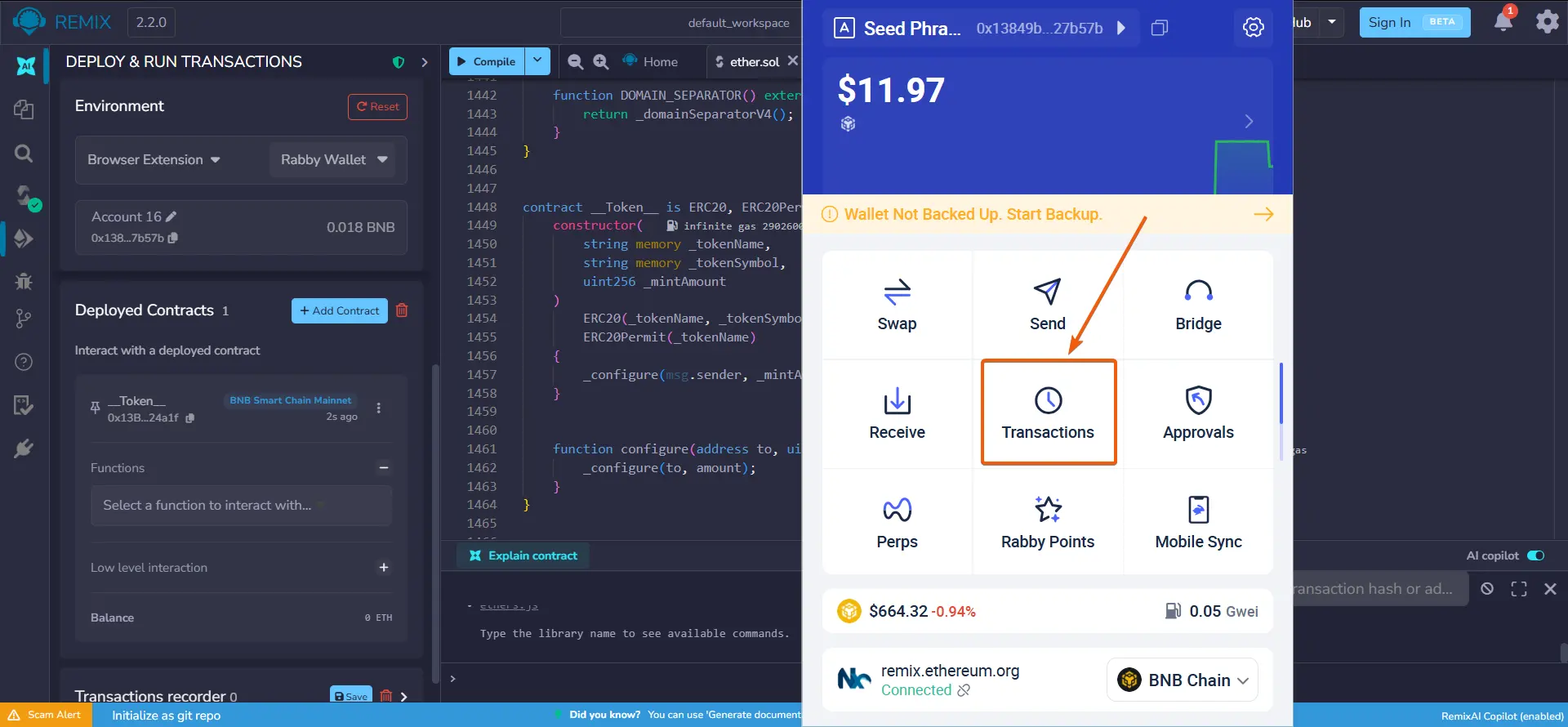Maximize the terminal panel icon
Screen dimensions: 1568x727
1519,589
